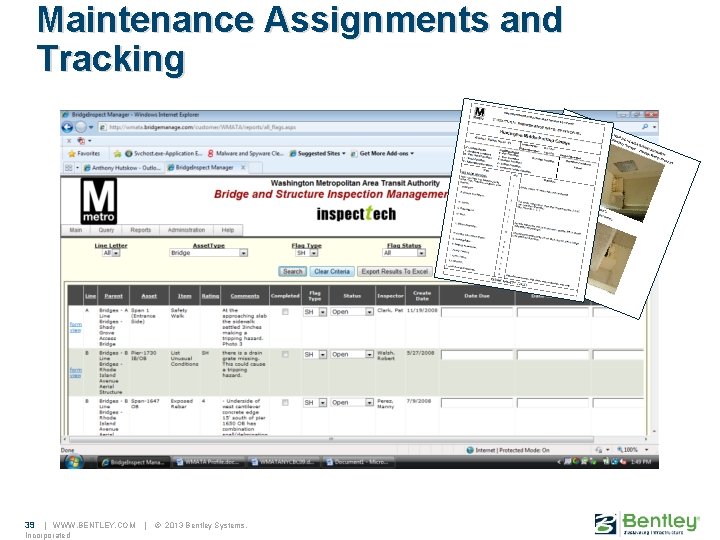Click the Bentley logo
720x540 pixels.
pyautogui.click(x=647, y=523)
